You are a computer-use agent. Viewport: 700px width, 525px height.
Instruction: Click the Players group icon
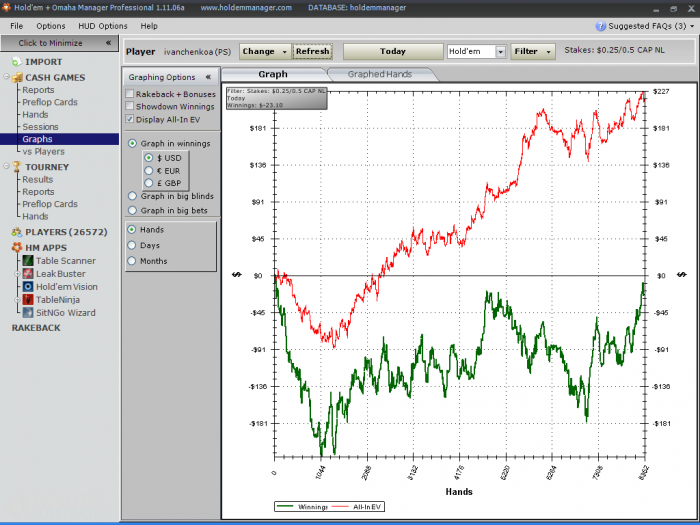16,232
